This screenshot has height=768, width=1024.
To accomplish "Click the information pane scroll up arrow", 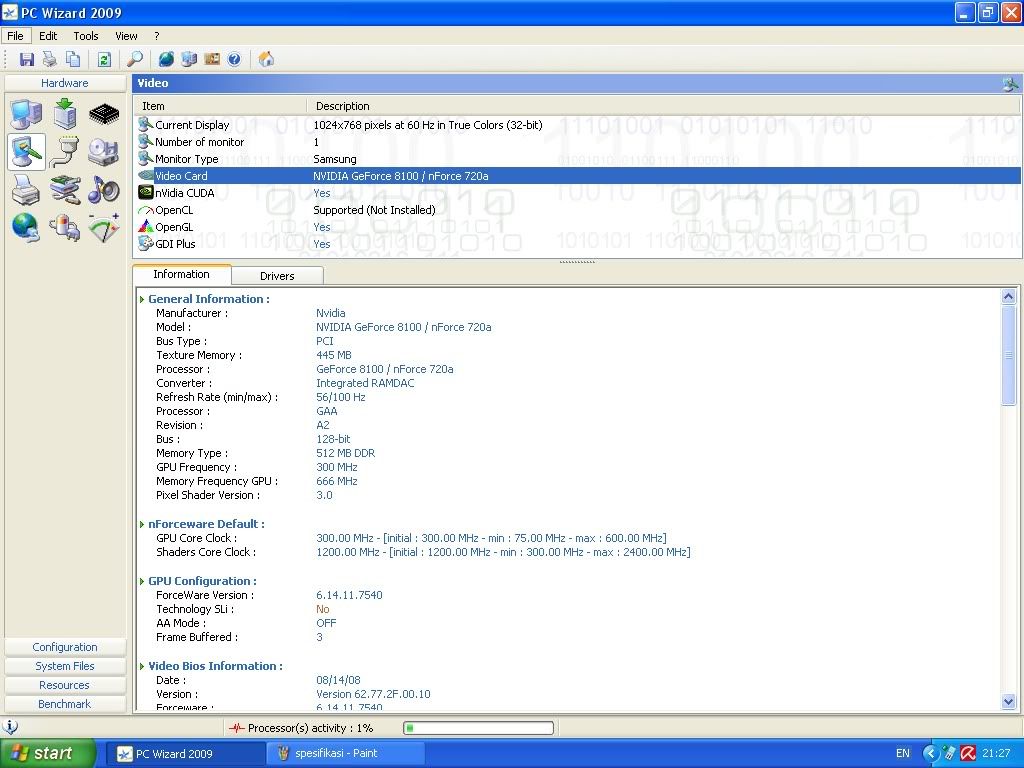I will pyautogui.click(x=1008, y=296).
